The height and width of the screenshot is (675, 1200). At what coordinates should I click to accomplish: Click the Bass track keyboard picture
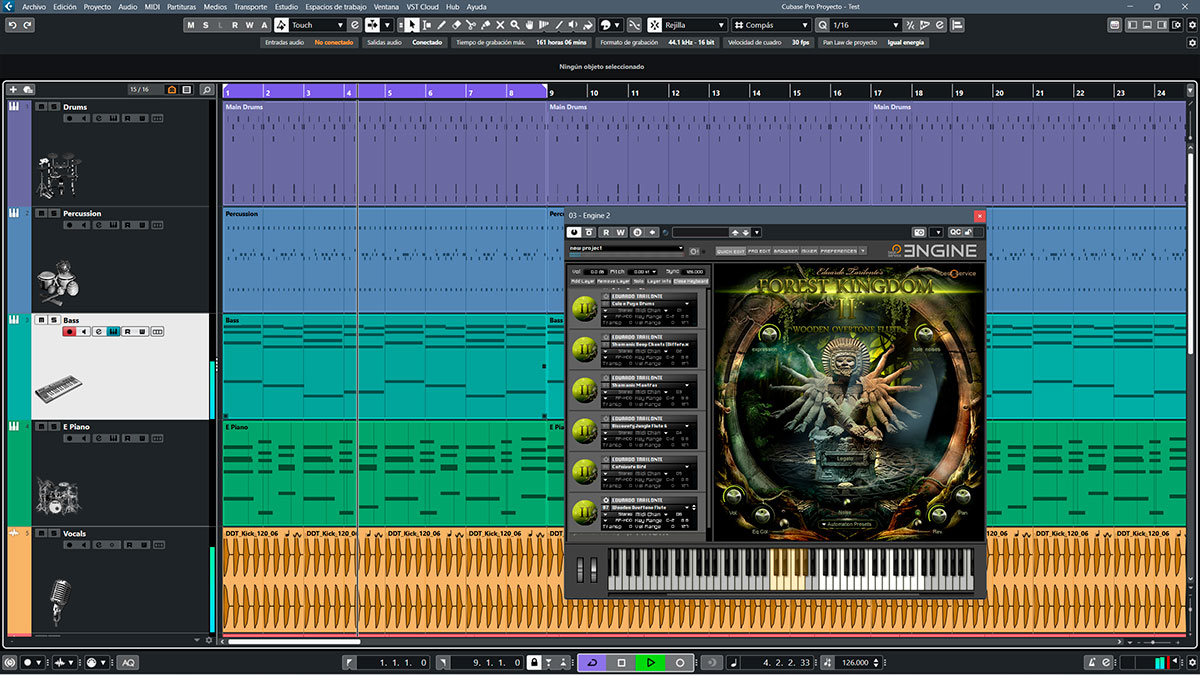pyautogui.click(x=61, y=389)
